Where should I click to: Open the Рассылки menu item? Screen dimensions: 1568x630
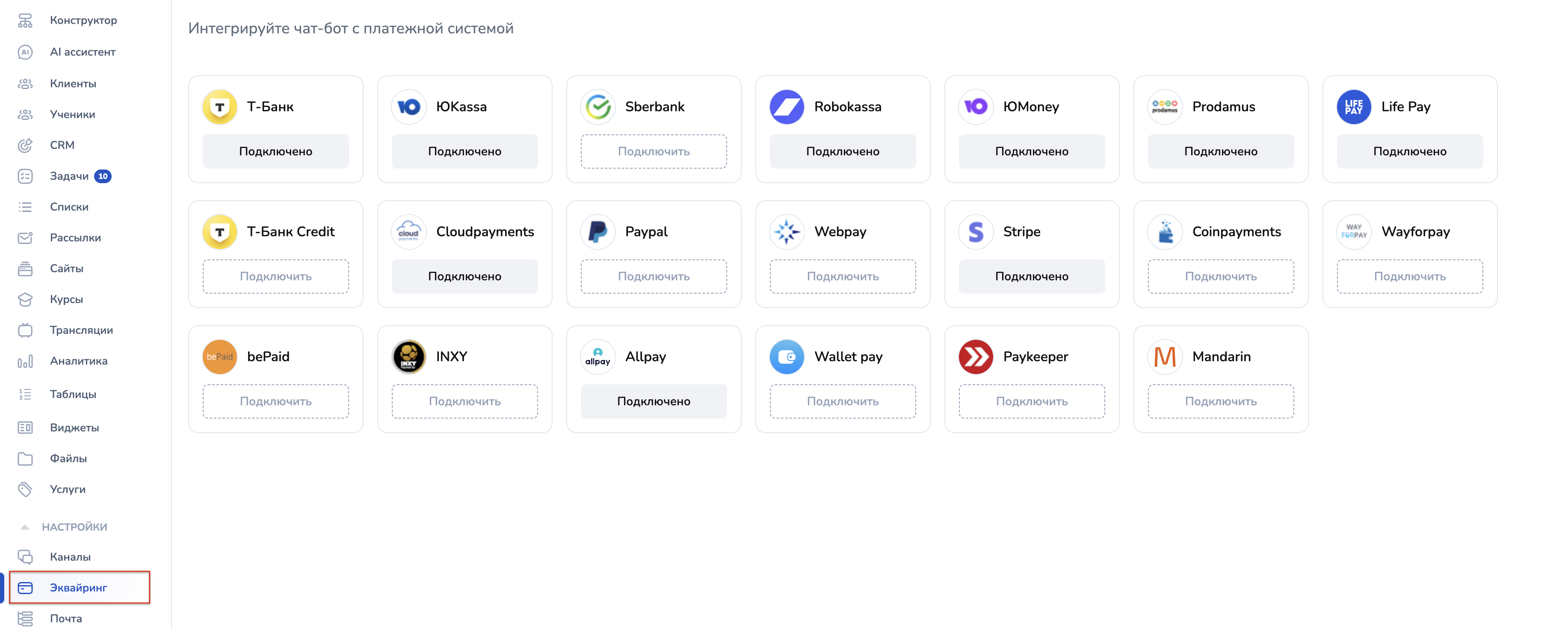pos(75,238)
